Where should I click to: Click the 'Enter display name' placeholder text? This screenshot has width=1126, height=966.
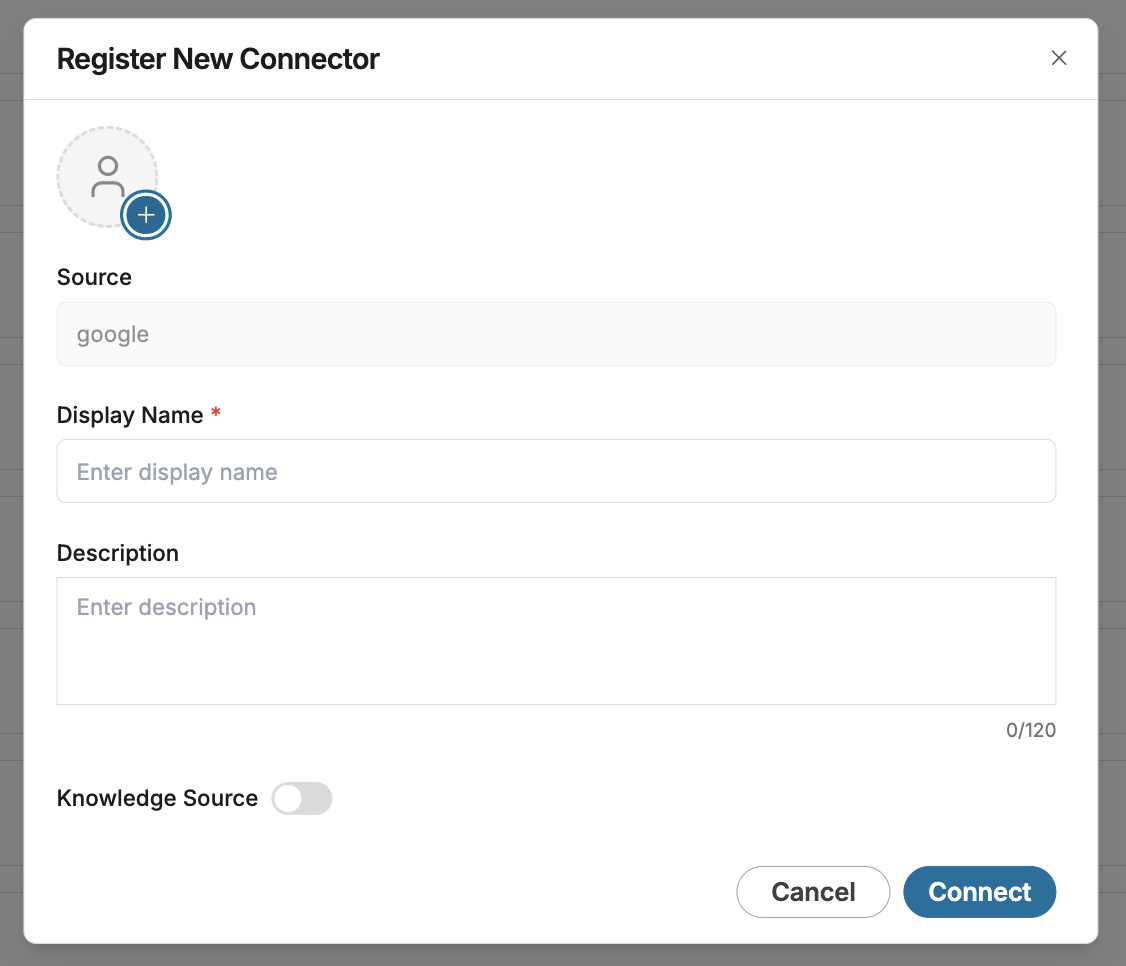(177, 472)
